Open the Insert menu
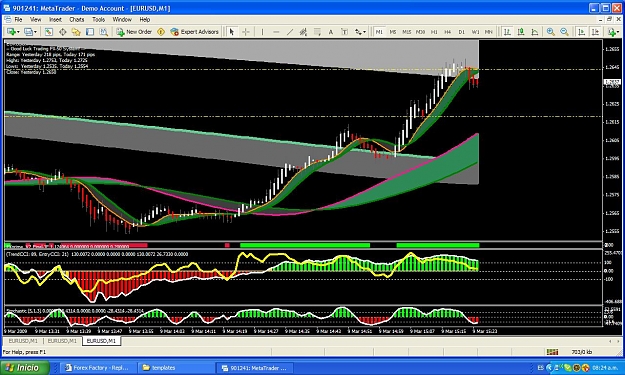The image size is (625, 375). click(x=55, y=20)
